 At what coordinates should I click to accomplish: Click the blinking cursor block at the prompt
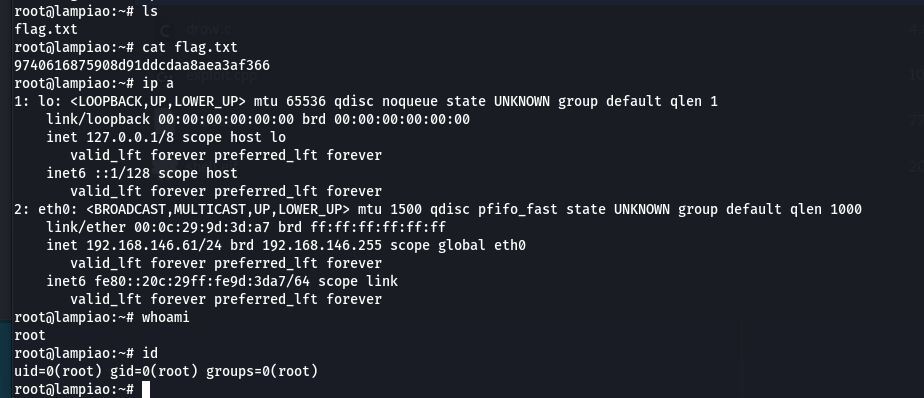[146, 389]
